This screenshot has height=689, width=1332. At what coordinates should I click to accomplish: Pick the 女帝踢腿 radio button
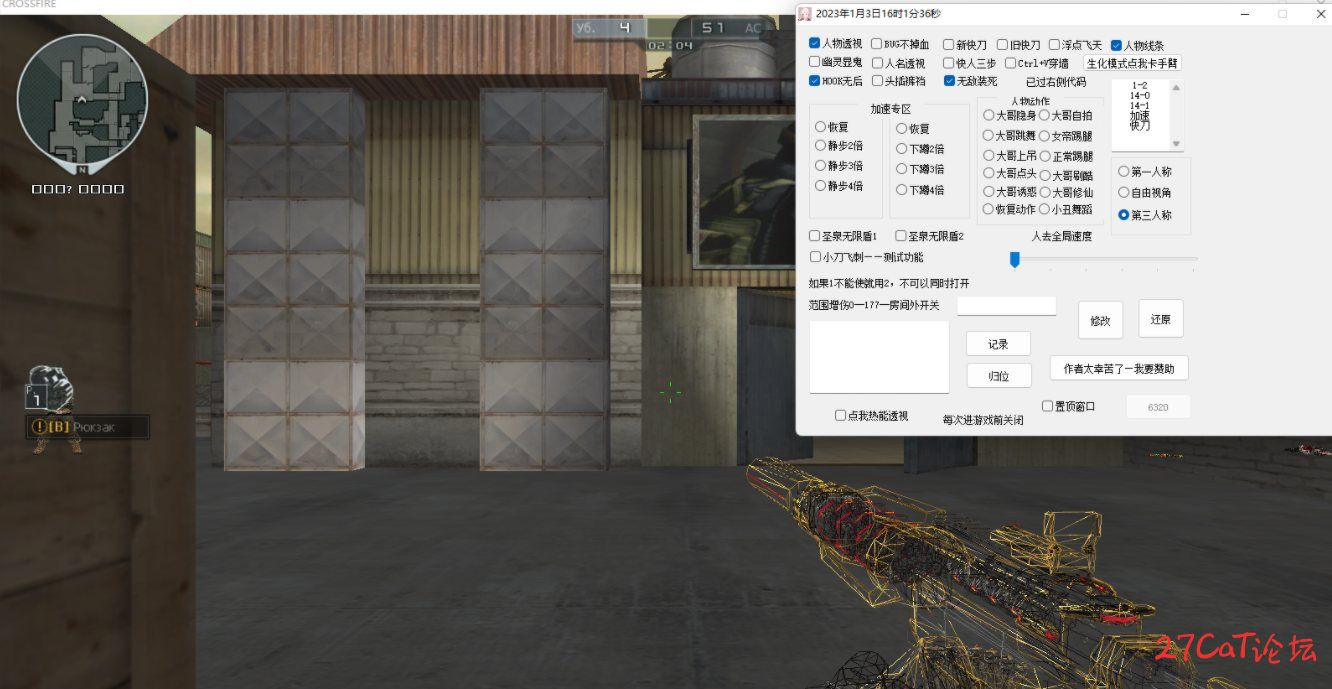[x=1044, y=136]
